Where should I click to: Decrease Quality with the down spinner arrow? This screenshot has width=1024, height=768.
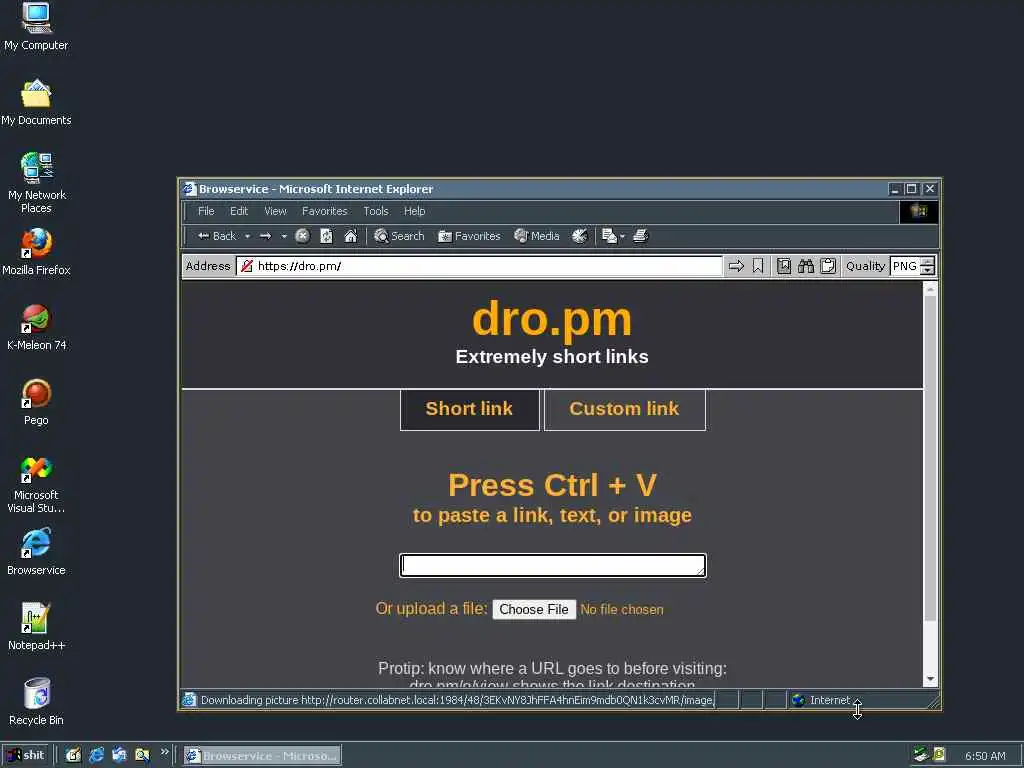click(927, 270)
